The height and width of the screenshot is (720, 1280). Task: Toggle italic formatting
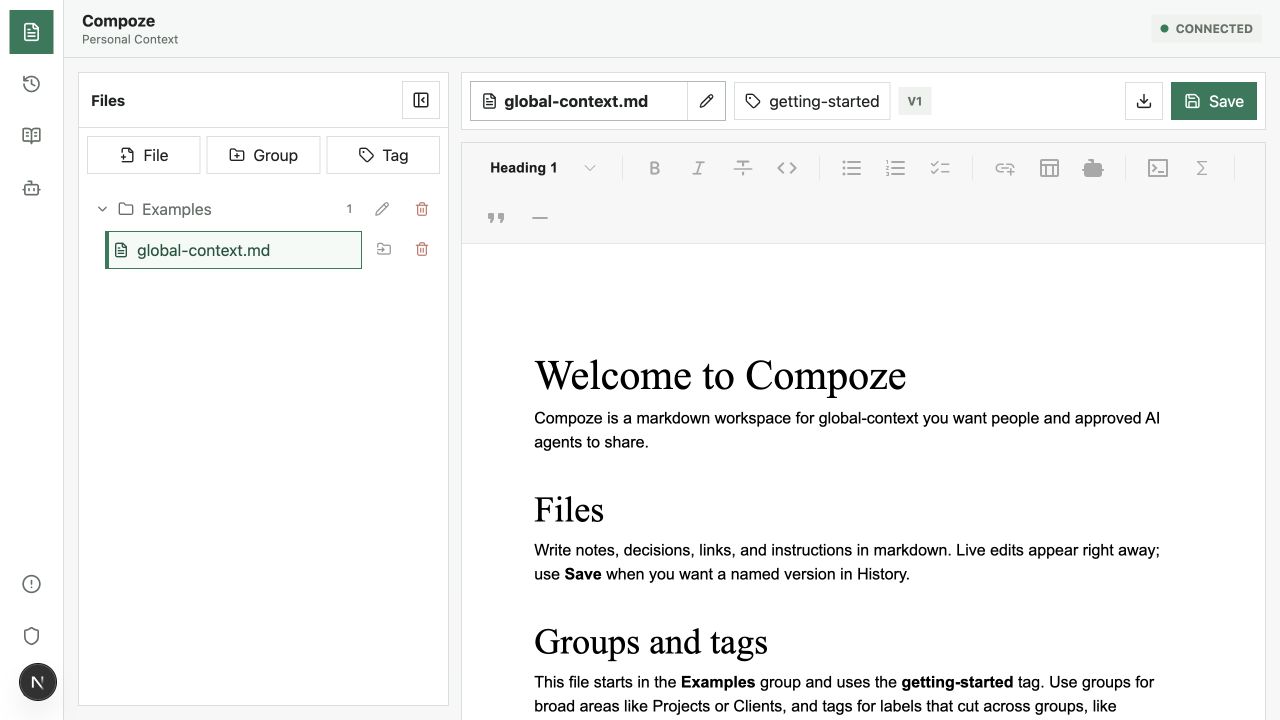pyautogui.click(x=699, y=168)
